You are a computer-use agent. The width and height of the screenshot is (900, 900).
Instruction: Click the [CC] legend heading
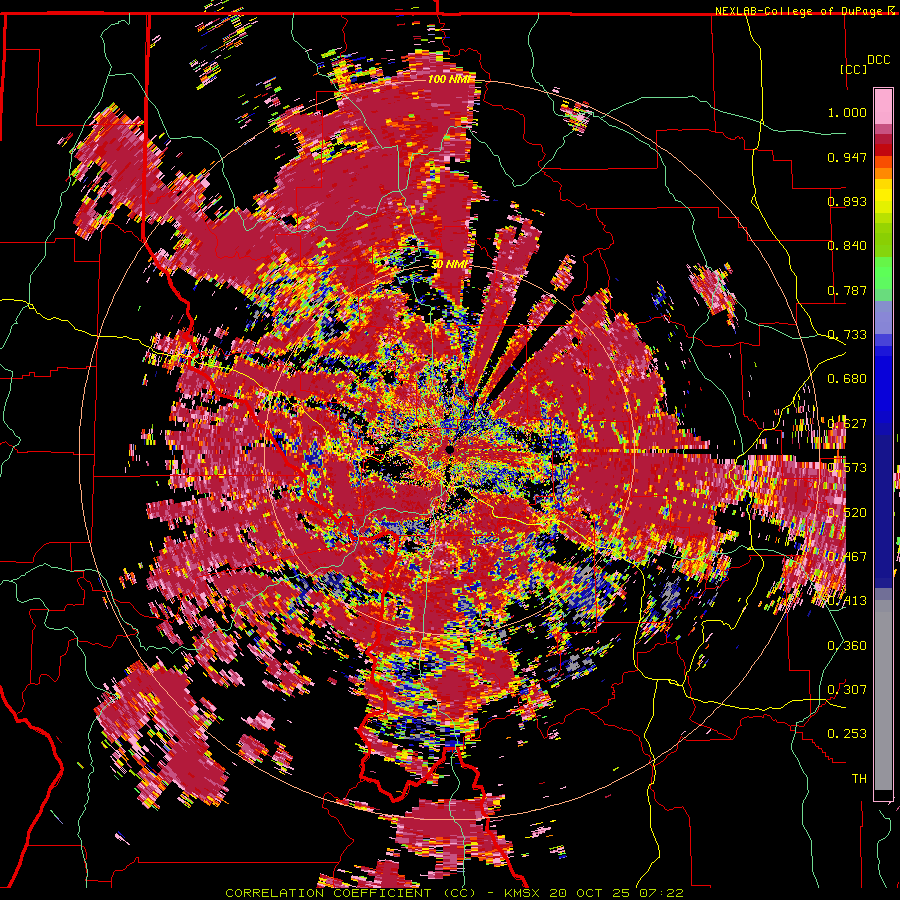(x=853, y=69)
